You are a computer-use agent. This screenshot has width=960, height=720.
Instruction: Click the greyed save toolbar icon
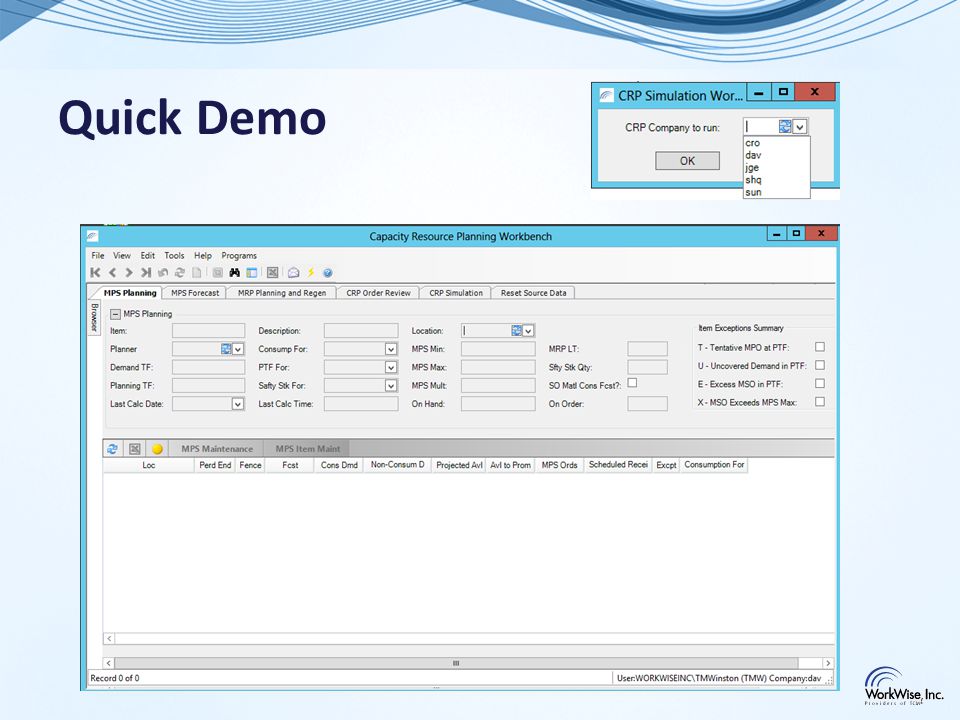coord(217,272)
